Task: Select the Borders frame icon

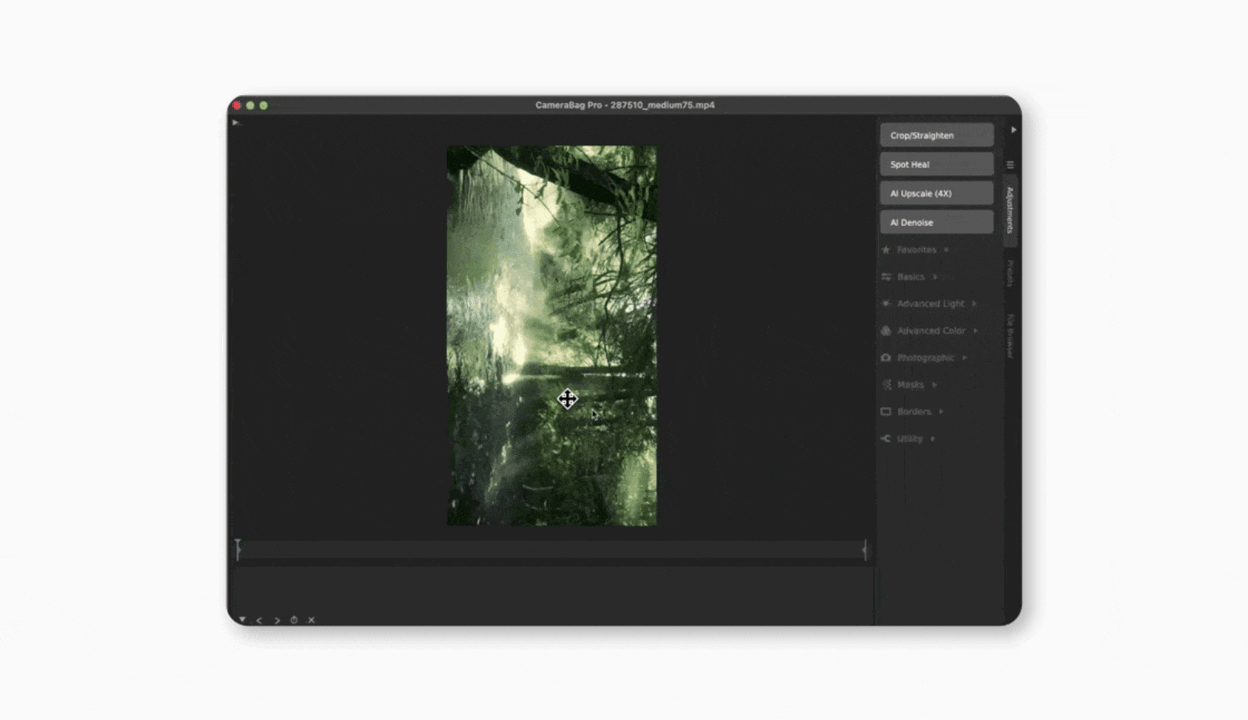Action: click(x=885, y=411)
